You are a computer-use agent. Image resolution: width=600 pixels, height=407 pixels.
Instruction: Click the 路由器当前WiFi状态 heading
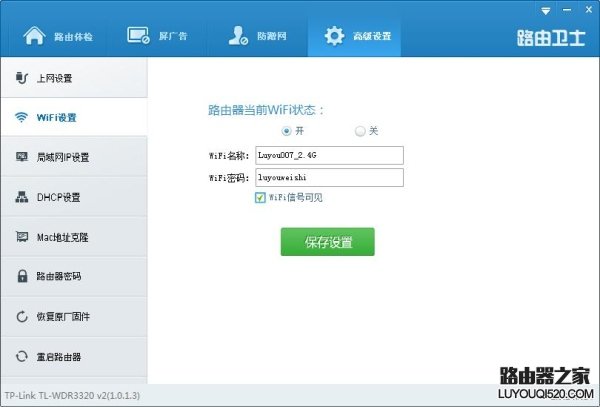(266, 110)
